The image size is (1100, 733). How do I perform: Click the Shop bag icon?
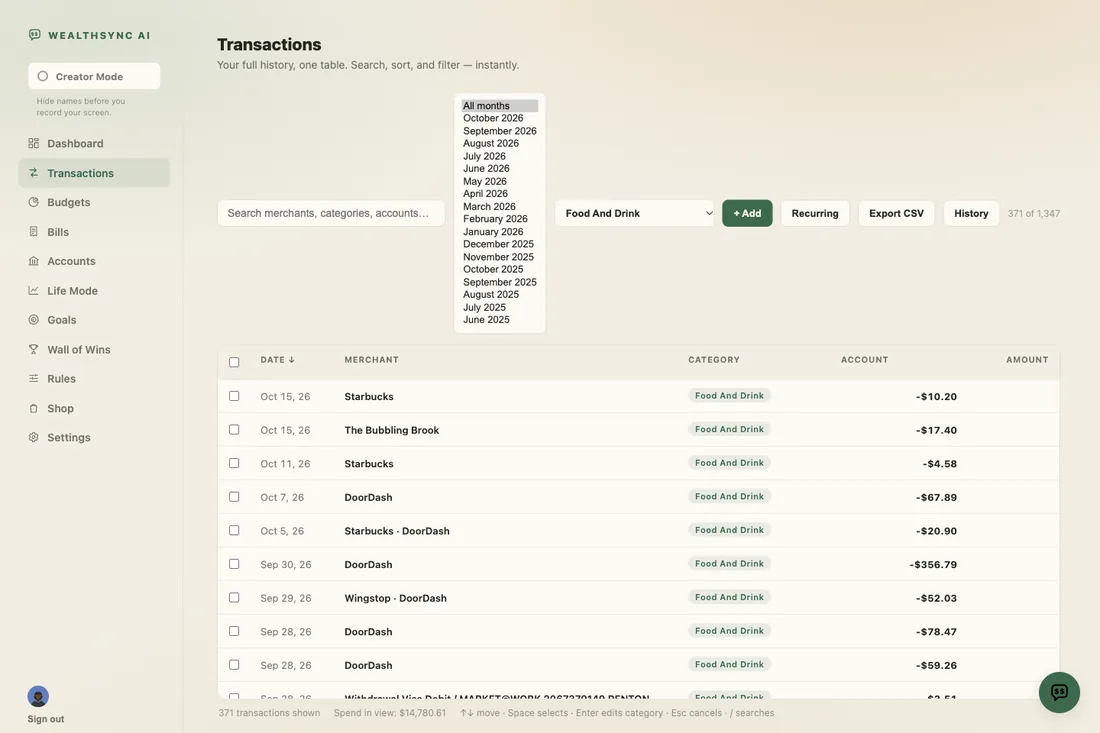[x=33, y=408]
